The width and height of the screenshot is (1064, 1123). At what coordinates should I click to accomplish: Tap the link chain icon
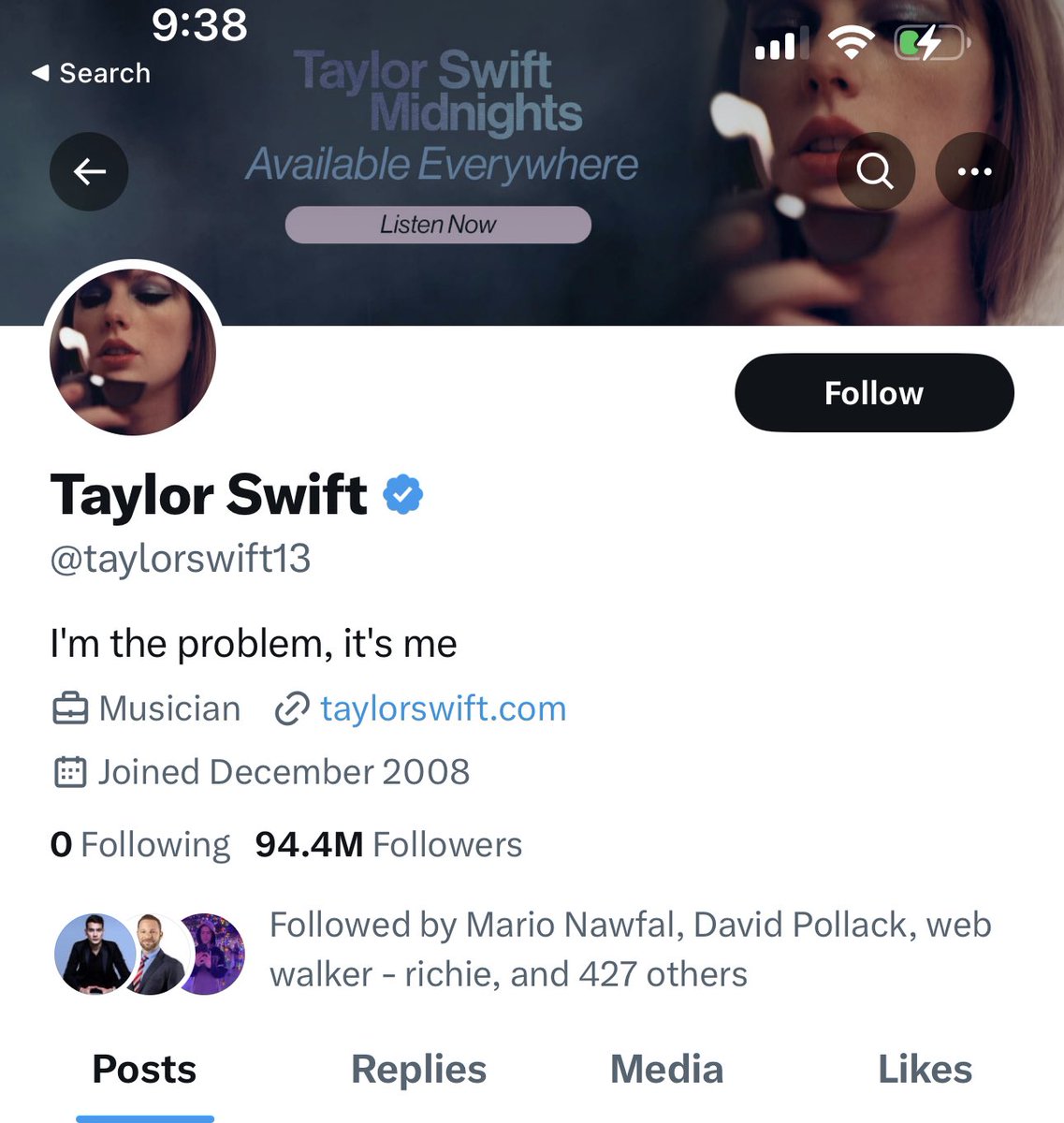coord(291,709)
